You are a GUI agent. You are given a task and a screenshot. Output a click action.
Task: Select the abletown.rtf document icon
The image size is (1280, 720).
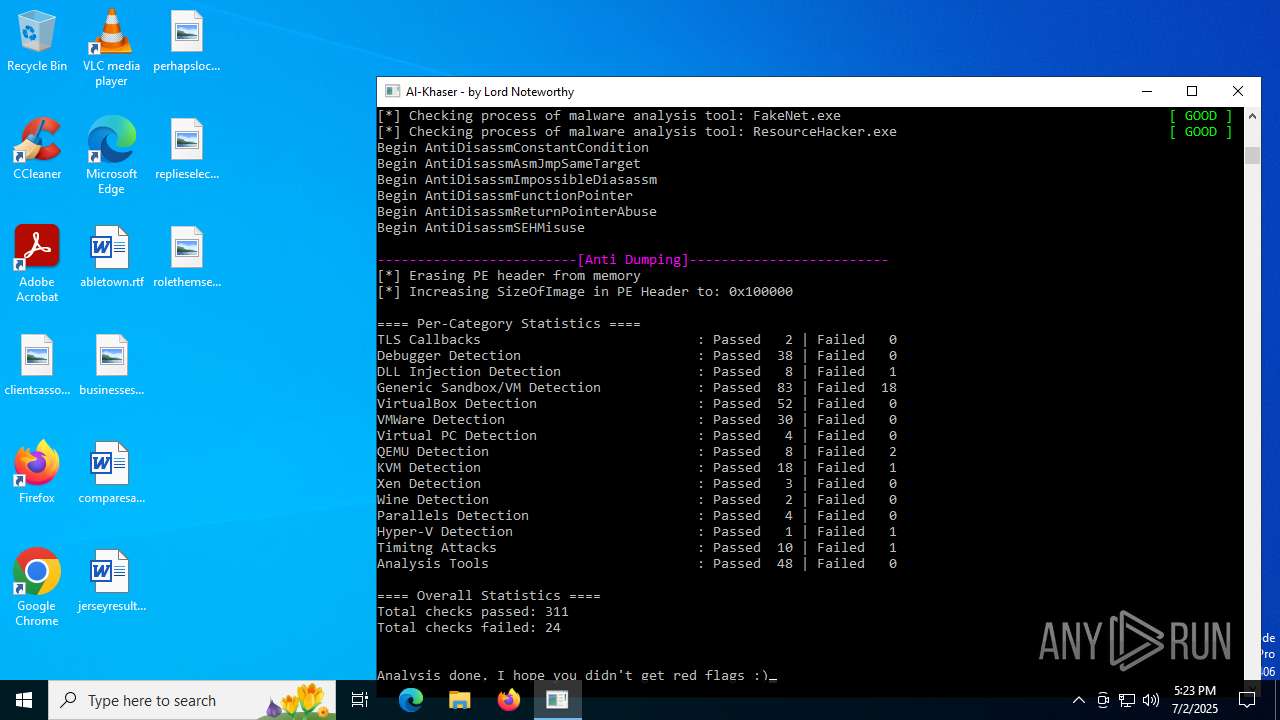111,258
